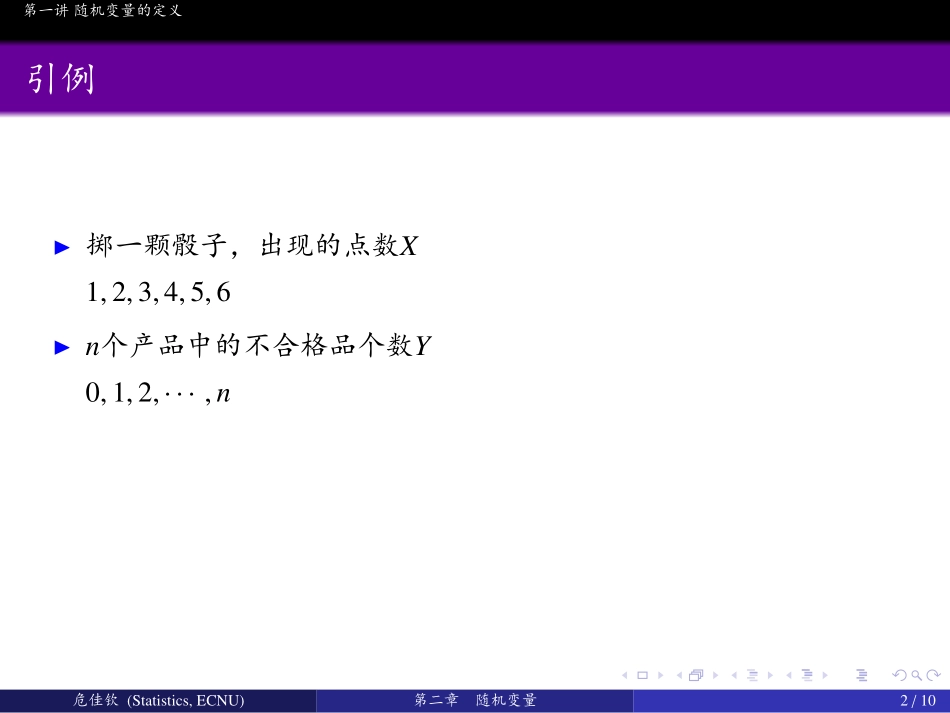Click the next-section arrow in the navigation bar
This screenshot has width=950, height=713.
(769, 676)
